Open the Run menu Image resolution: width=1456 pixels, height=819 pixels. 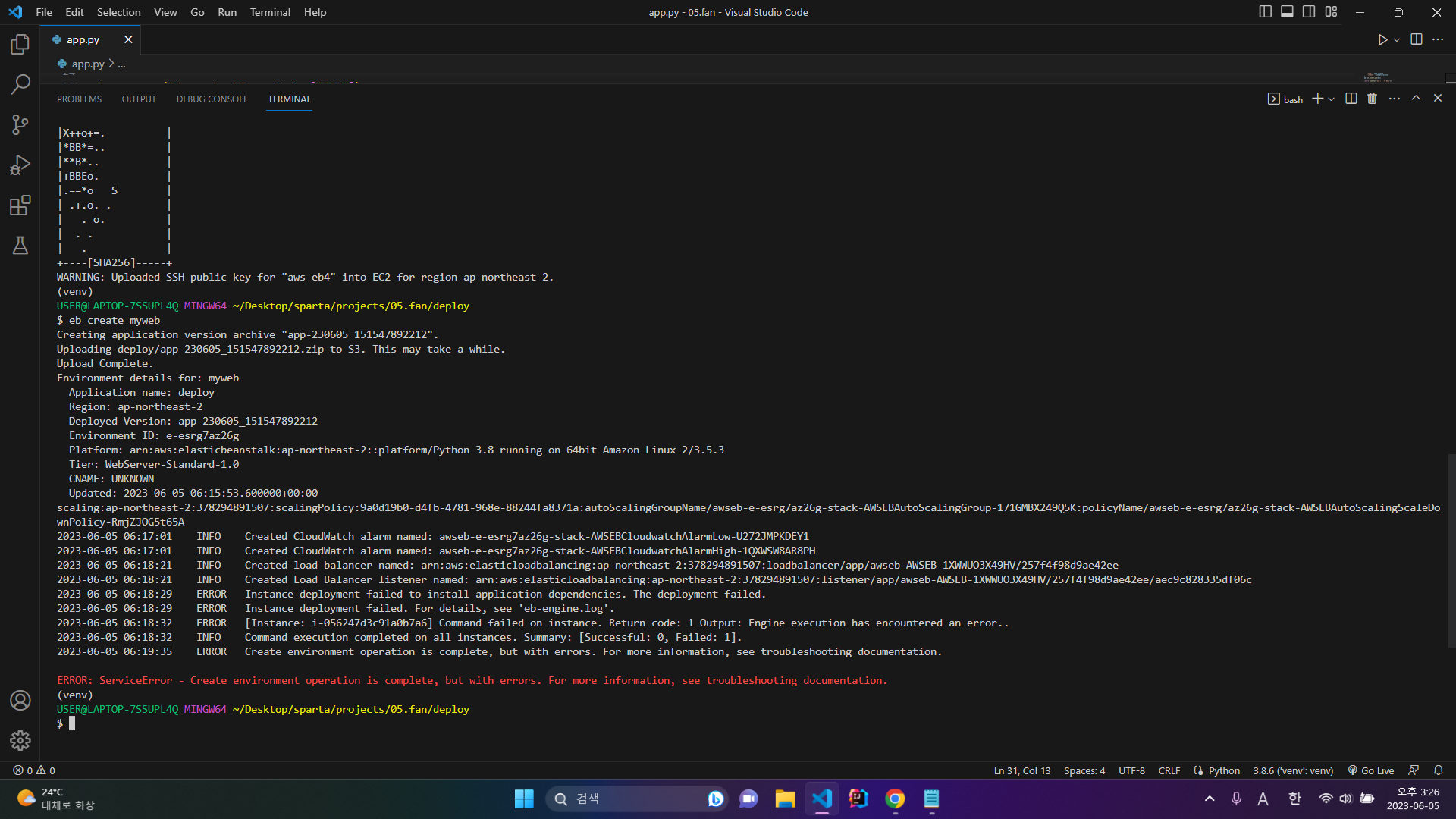[x=227, y=12]
